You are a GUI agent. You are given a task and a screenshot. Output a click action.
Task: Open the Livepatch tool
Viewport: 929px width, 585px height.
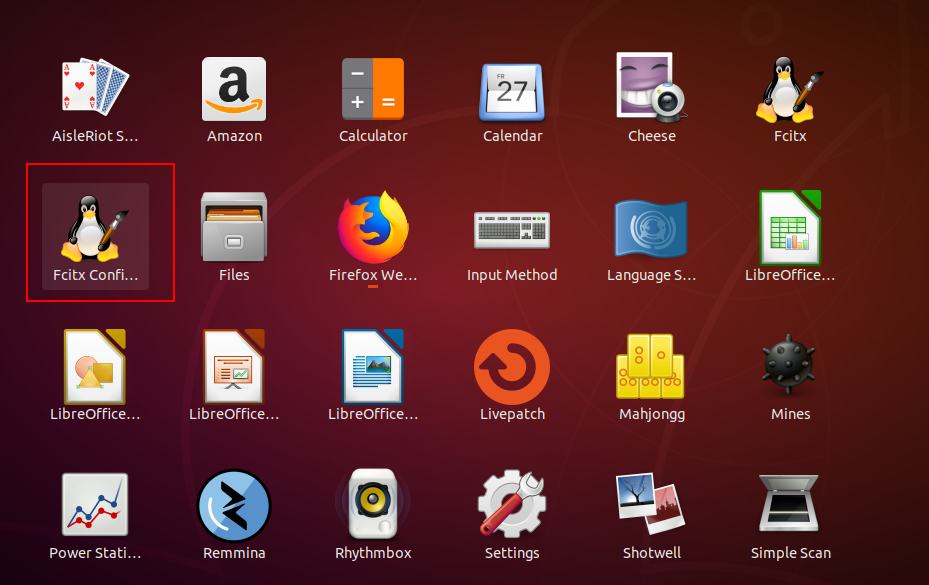coord(512,367)
